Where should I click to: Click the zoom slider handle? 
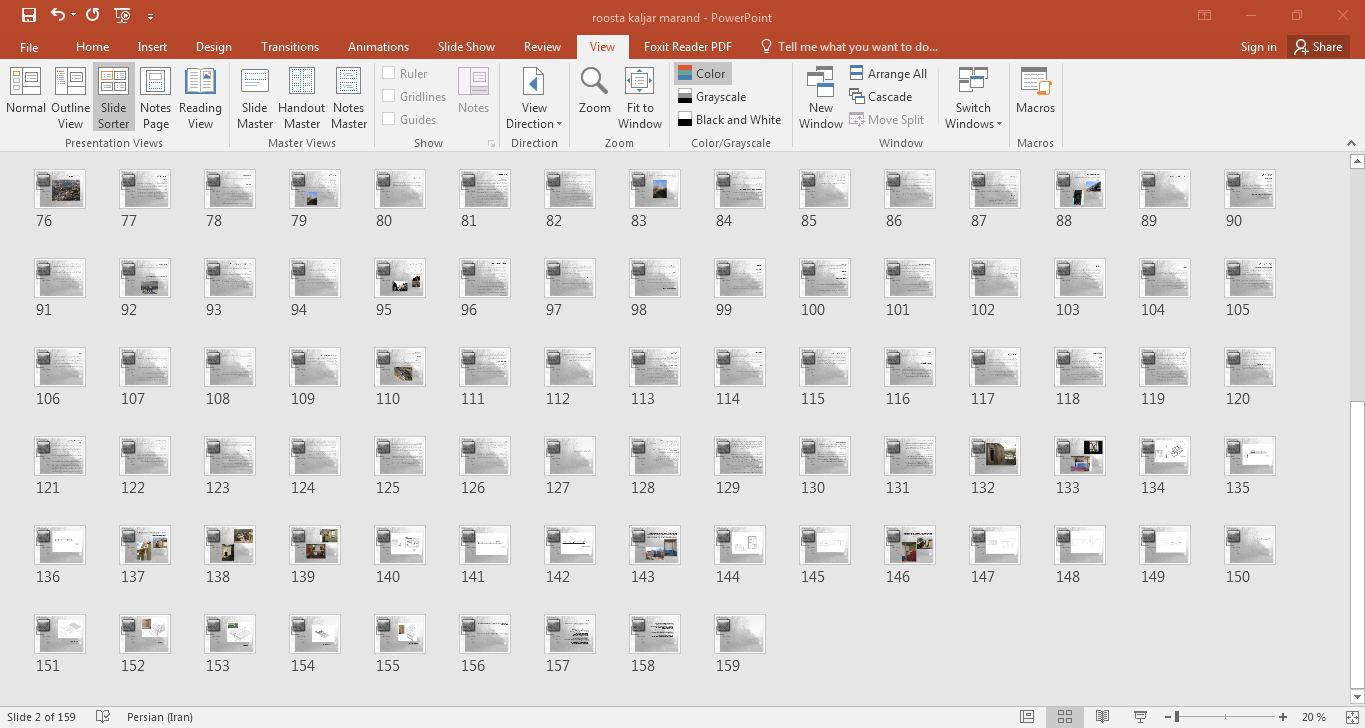click(x=1177, y=717)
